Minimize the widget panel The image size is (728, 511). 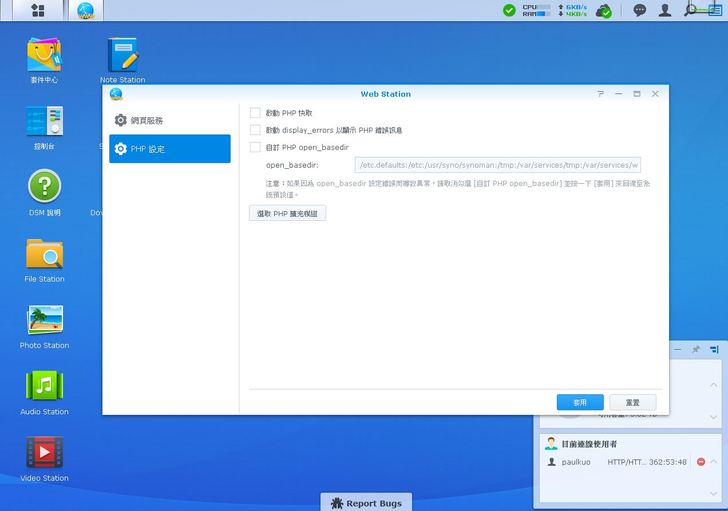(x=678, y=349)
